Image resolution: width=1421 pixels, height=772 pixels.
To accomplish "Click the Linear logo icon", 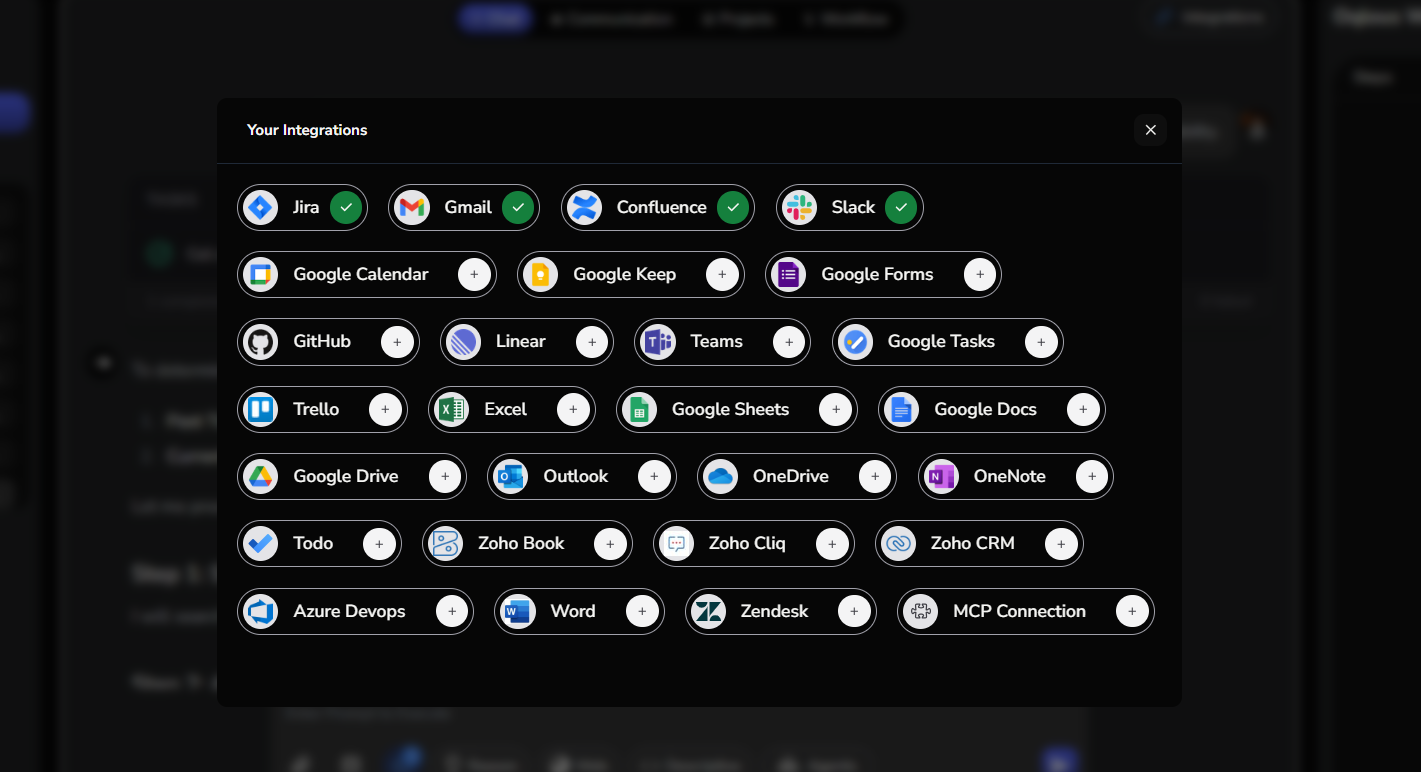I will click(463, 342).
